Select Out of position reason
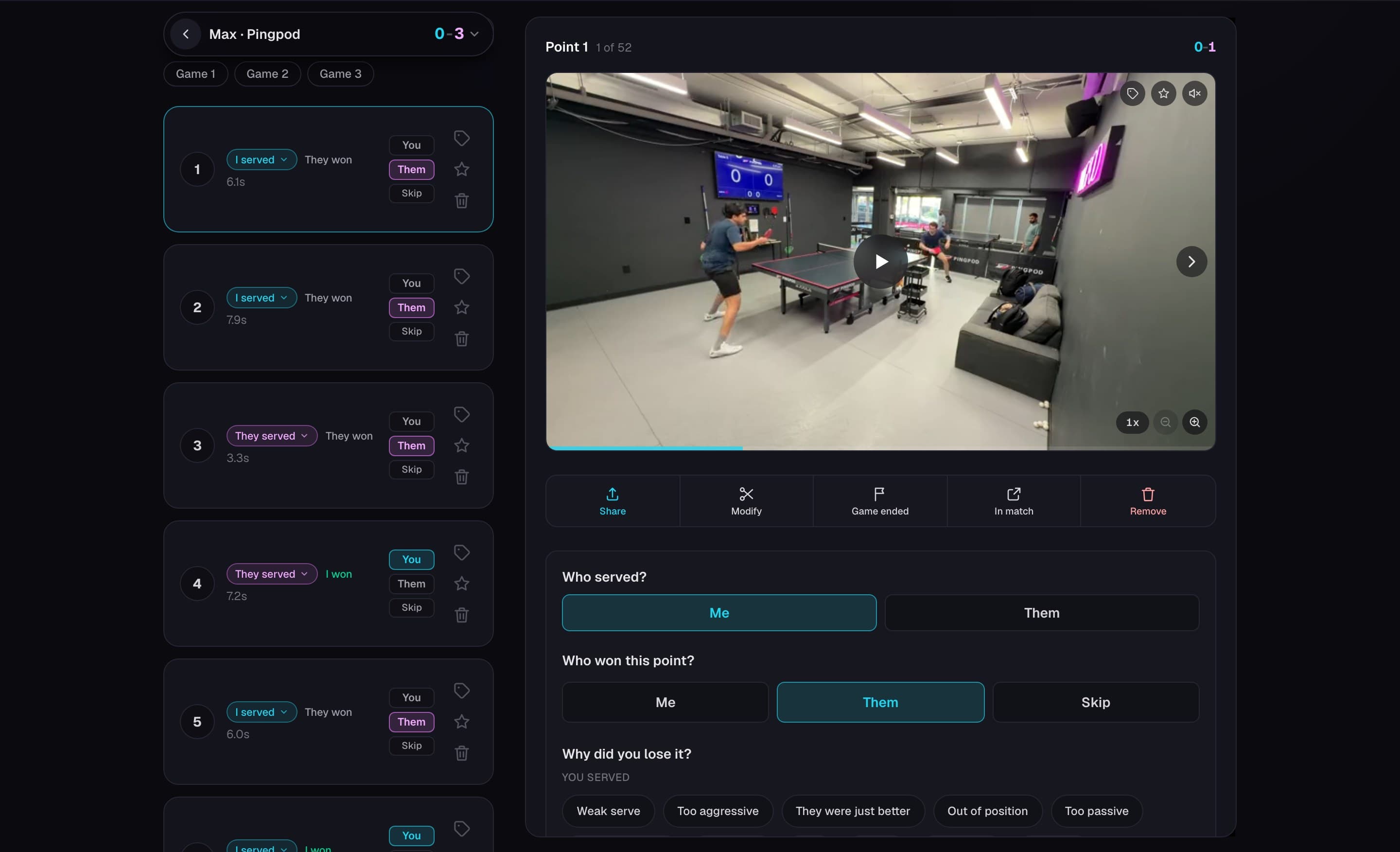This screenshot has height=852, width=1400. pos(987,811)
